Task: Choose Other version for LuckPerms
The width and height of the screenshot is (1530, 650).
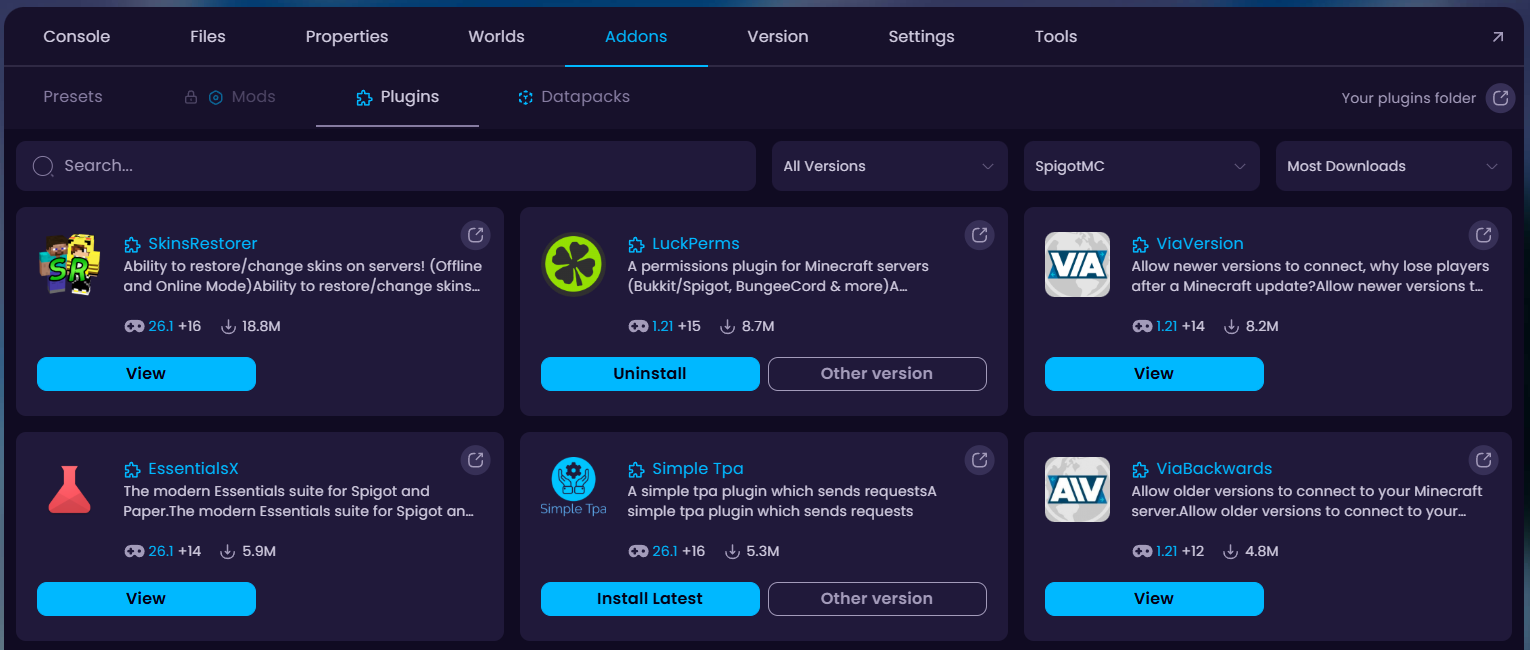Action: [877, 374]
